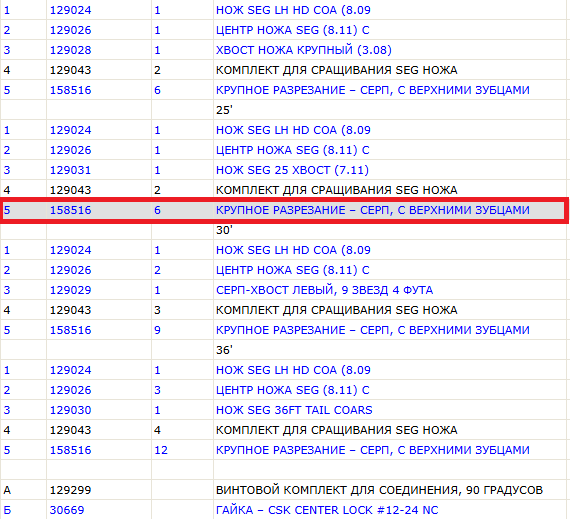Click part 129299 ВИНТОВОЙ КОМПЛЕКТ row
This screenshot has height=519, width=570.
click(x=284, y=490)
